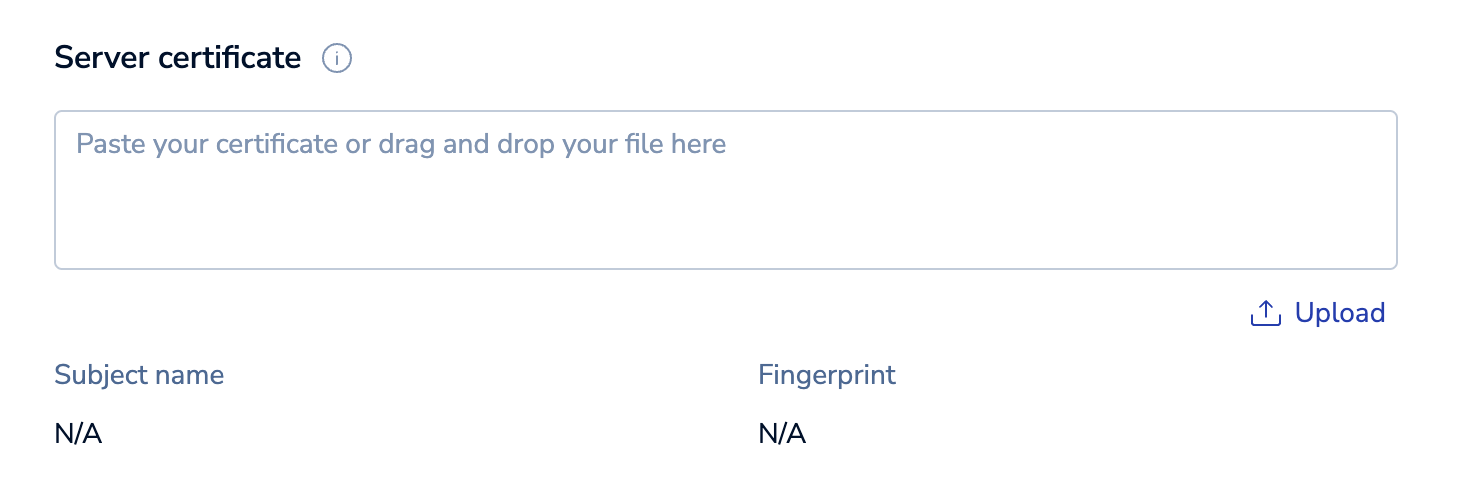Click the circled "i" information icon
The image size is (1460, 484).
click(x=337, y=59)
